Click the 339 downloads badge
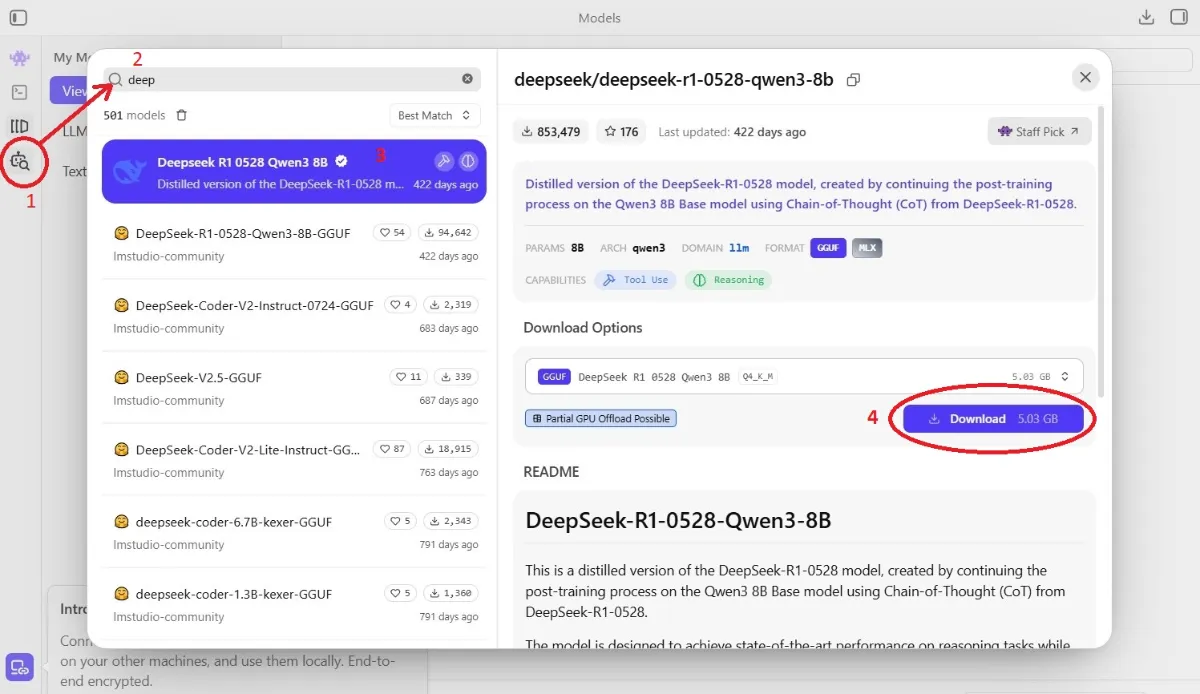The width and height of the screenshot is (1200, 694). pos(456,377)
